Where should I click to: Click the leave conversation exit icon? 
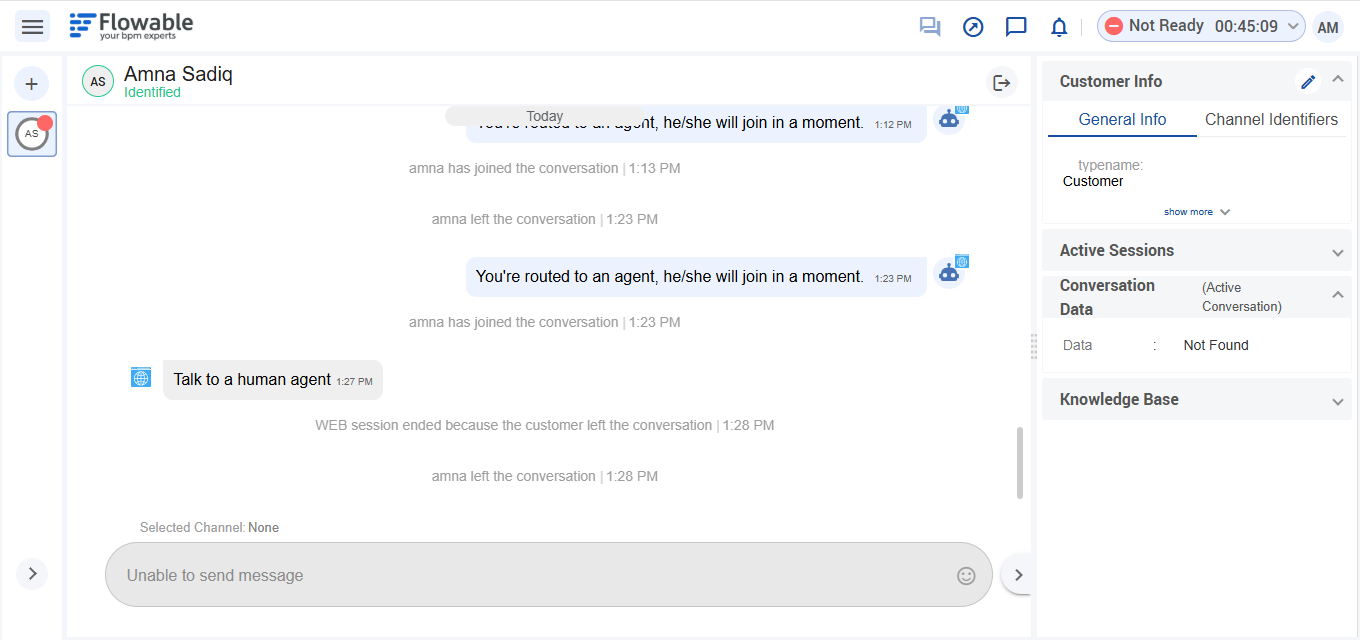1001,83
